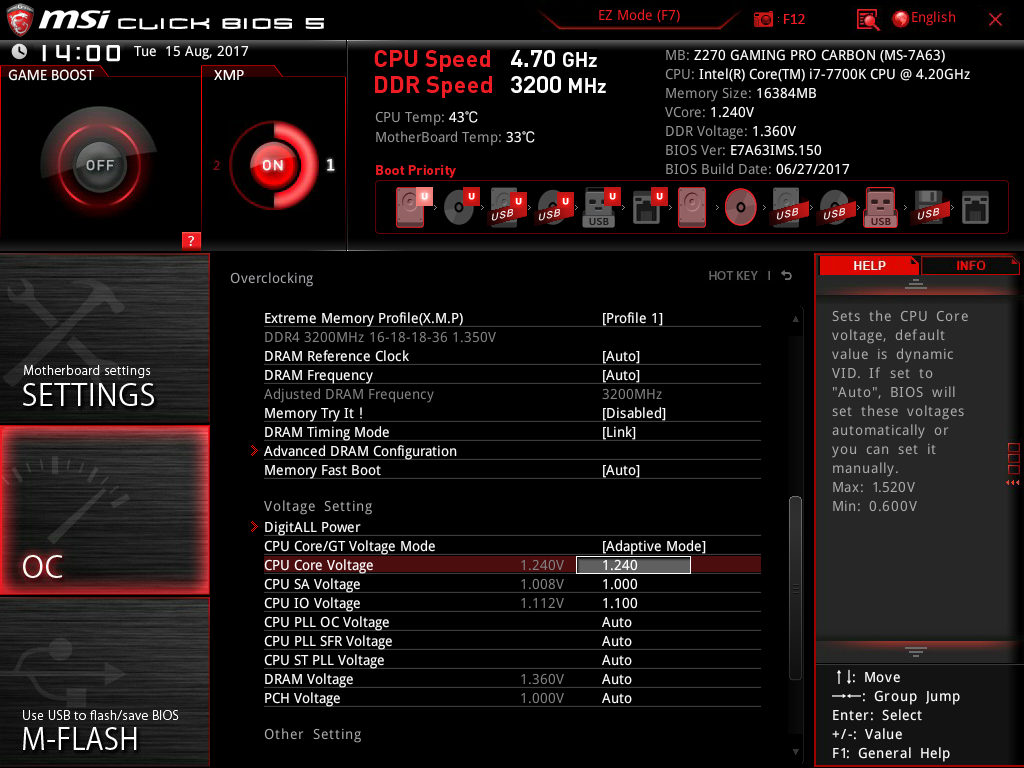1024x768 pixels.
Task: Click the CPU PLL SFR Voltage Auto value
Action: 616,641
